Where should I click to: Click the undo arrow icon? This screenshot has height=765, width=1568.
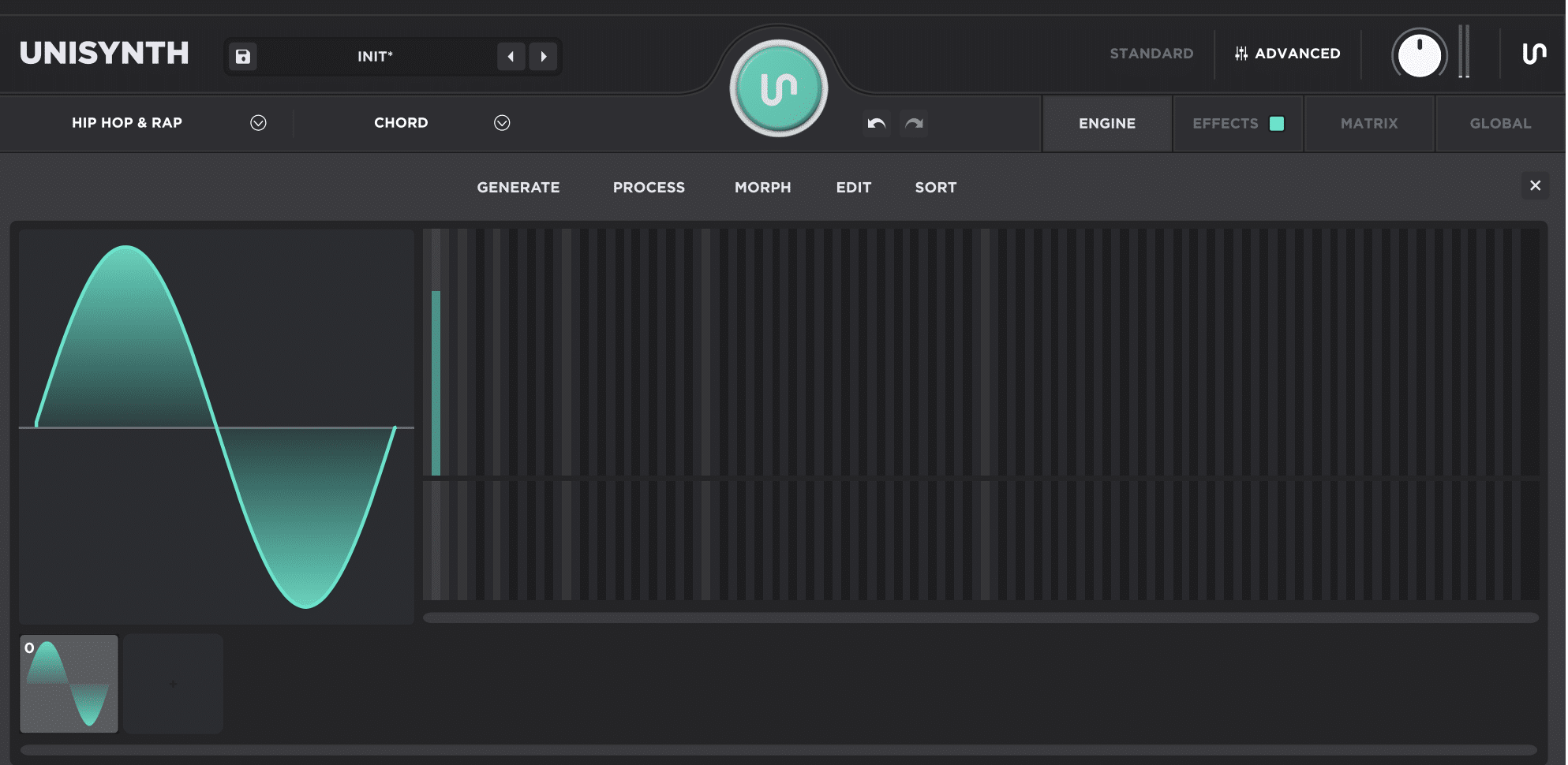click(876, 124)
